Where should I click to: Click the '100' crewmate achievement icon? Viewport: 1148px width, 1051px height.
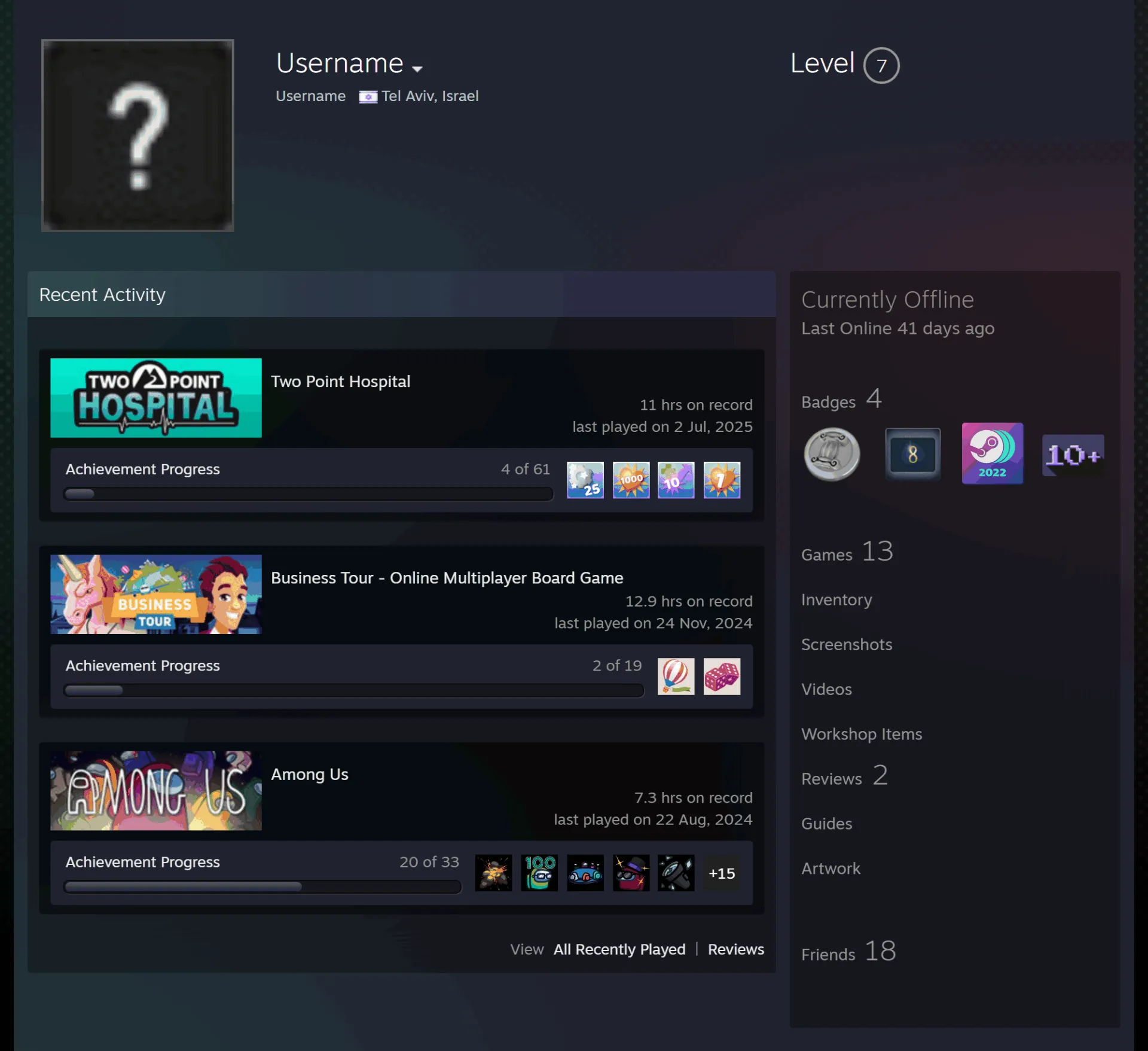(539, 873)
